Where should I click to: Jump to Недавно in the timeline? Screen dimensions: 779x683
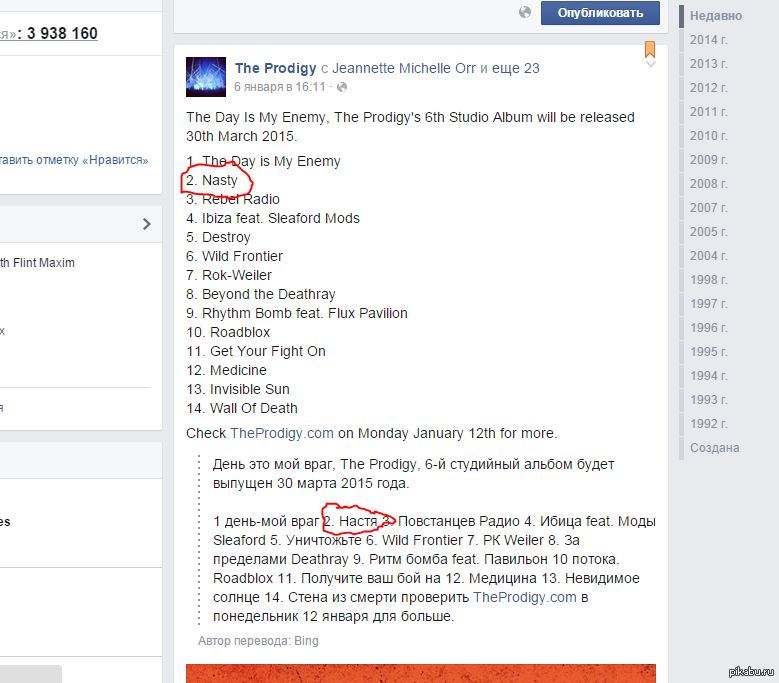click(x=716, y=15)
